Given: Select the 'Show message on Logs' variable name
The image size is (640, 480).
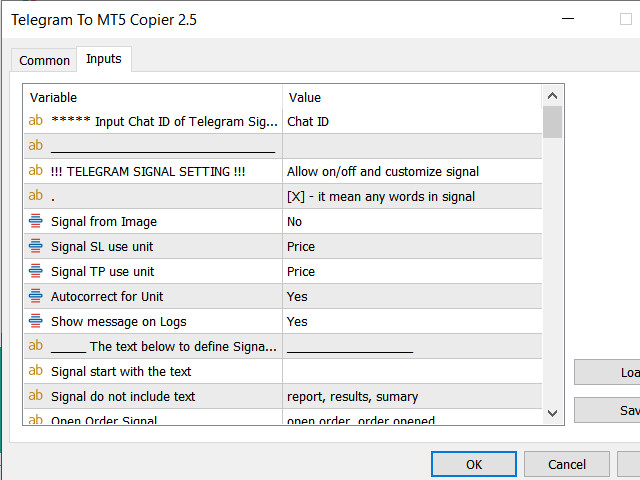Looking at the screenshot, I should 118,322.
